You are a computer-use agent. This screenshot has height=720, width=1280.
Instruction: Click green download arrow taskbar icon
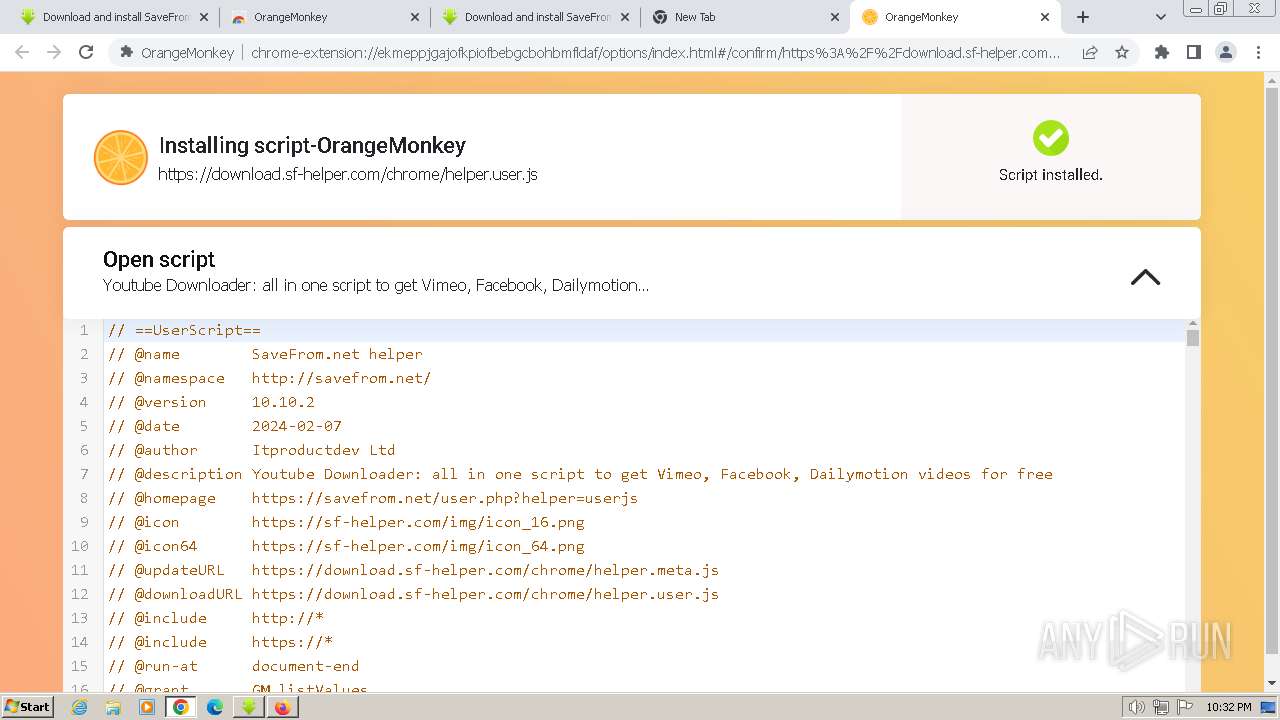pyautogui.click(x=248, y=707)
